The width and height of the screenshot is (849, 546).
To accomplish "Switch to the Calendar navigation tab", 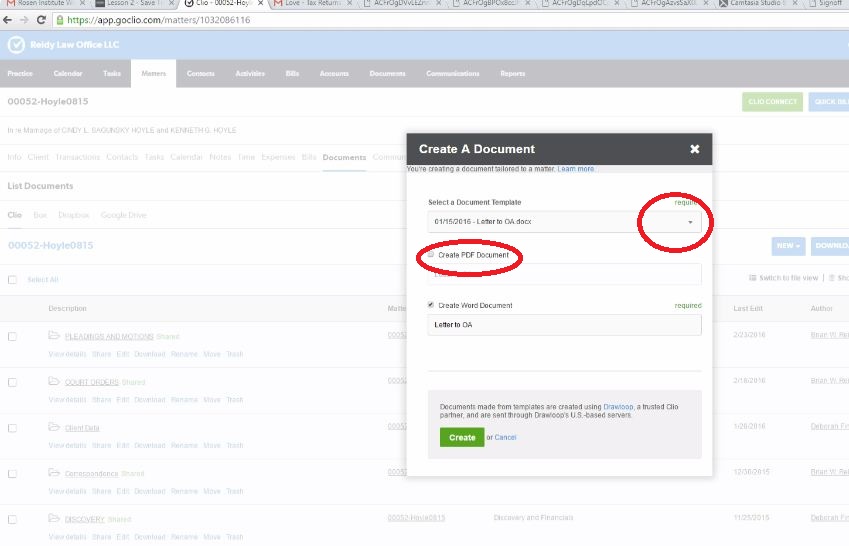I will [68, 73].
